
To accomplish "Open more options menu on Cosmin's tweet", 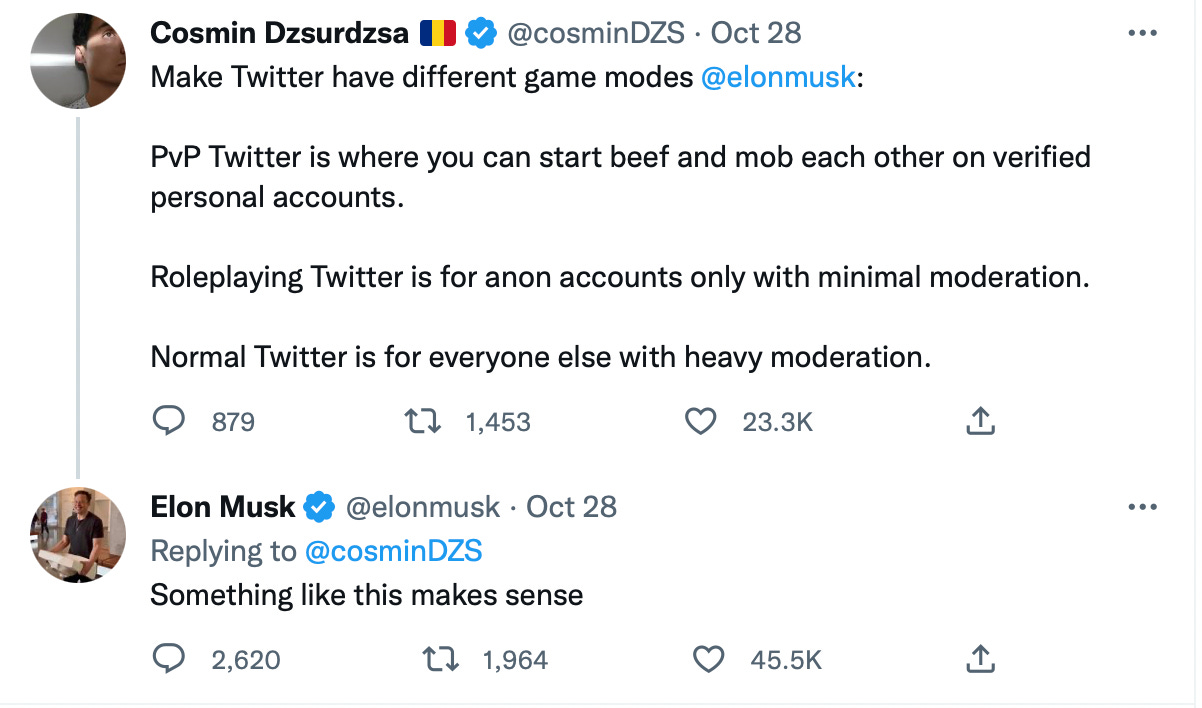I will [x=1141, y=33].
